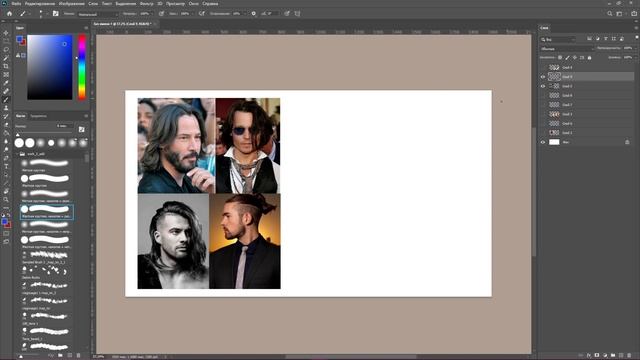Viewport: 640px width, 360px height.
Task: Select the Eyedropper tool
Action: (x=6, y=83)
